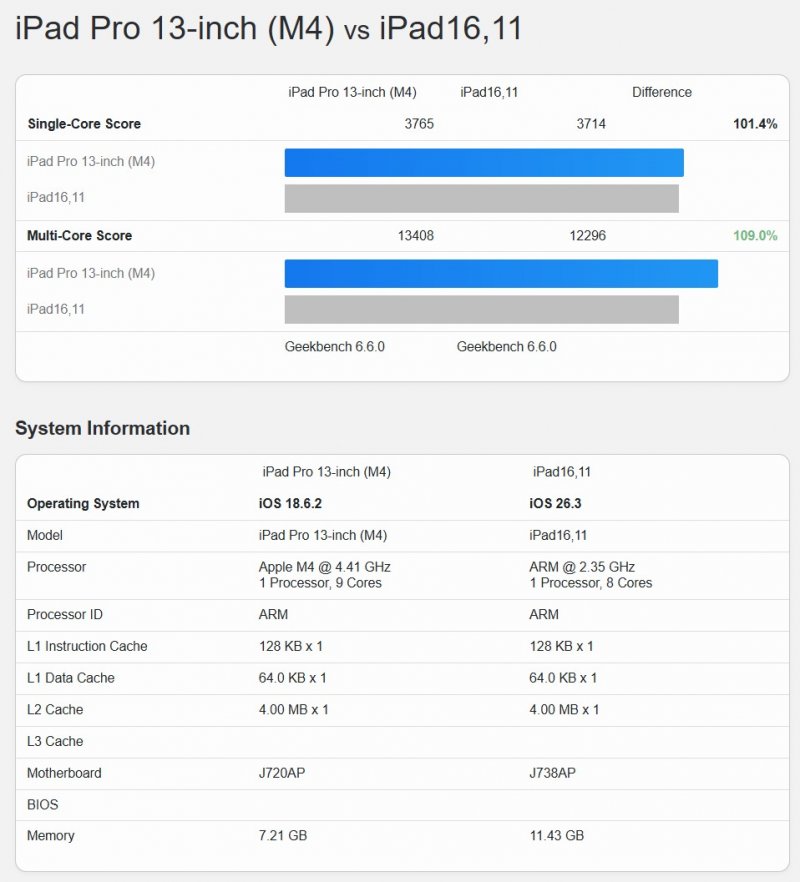Click the second Geekbench 6.6.0 version link
The height and width of the screenshot is (882, 800).
(x=506, y=346)
